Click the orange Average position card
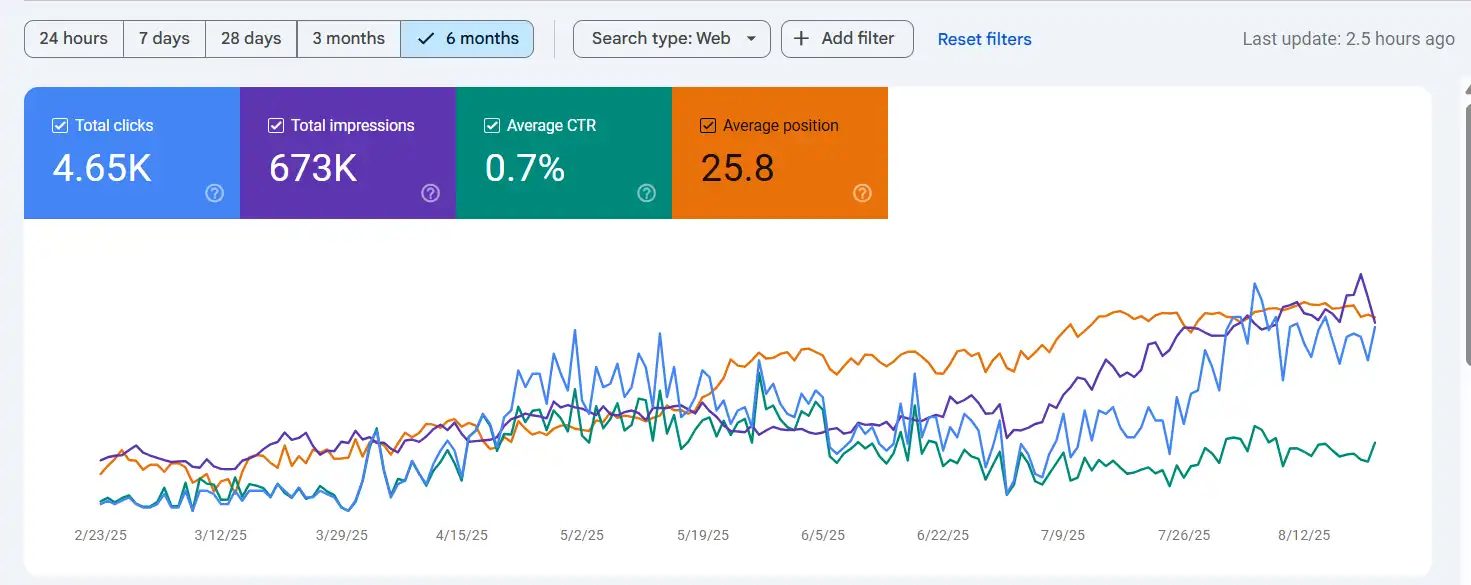The height and width of the screenshot is (585, 1471). click(x=779, y=160)
